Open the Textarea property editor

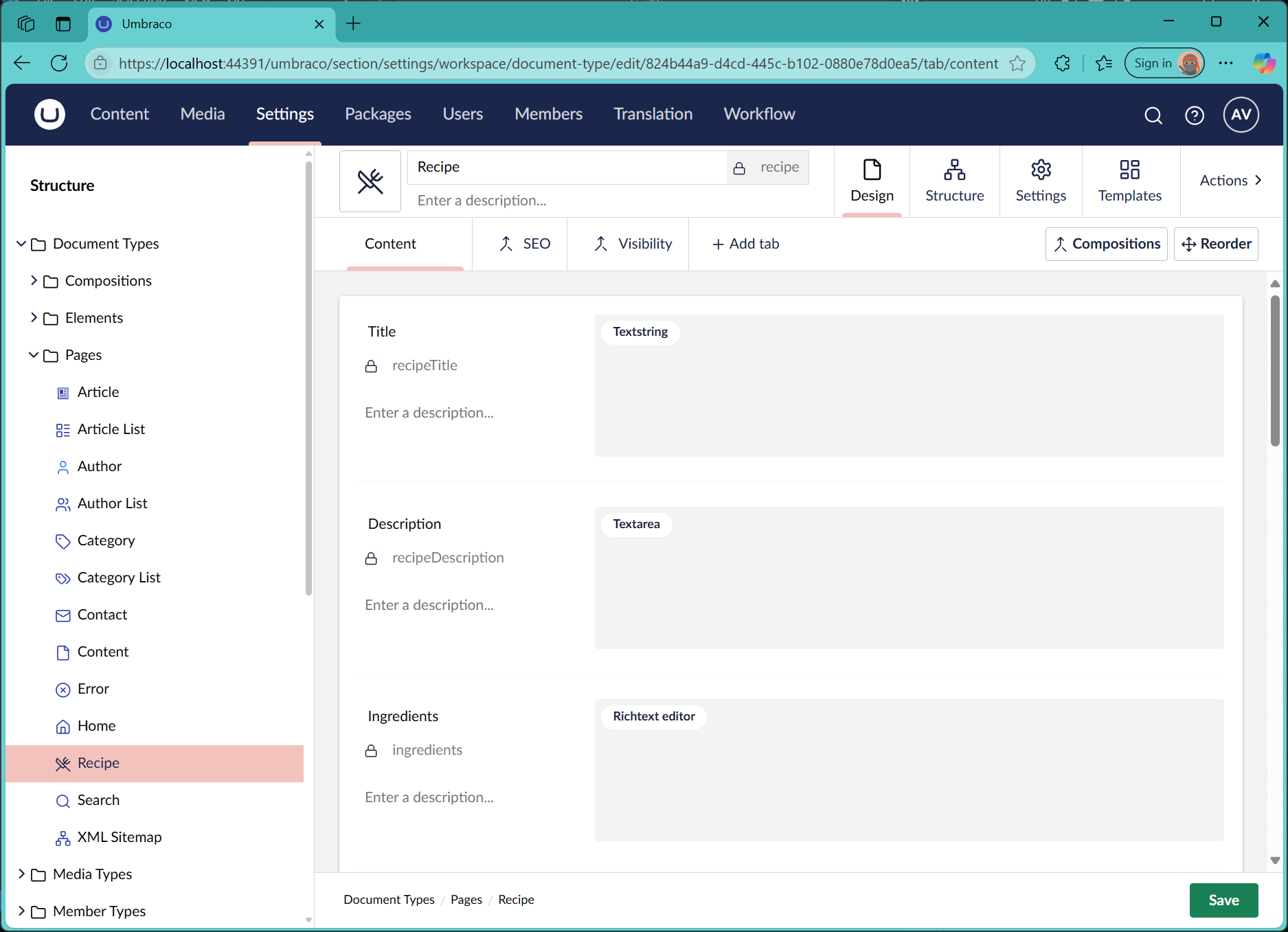click(x=909, y=578)
